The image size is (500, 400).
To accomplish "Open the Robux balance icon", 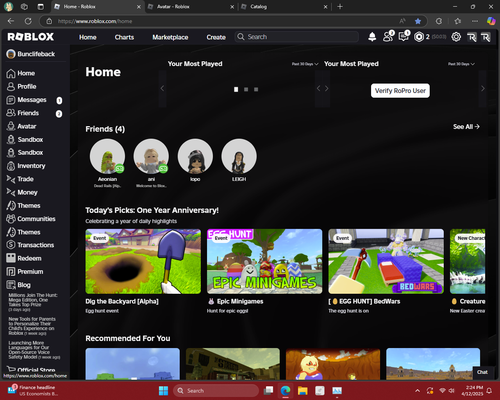I will [419, 37].
